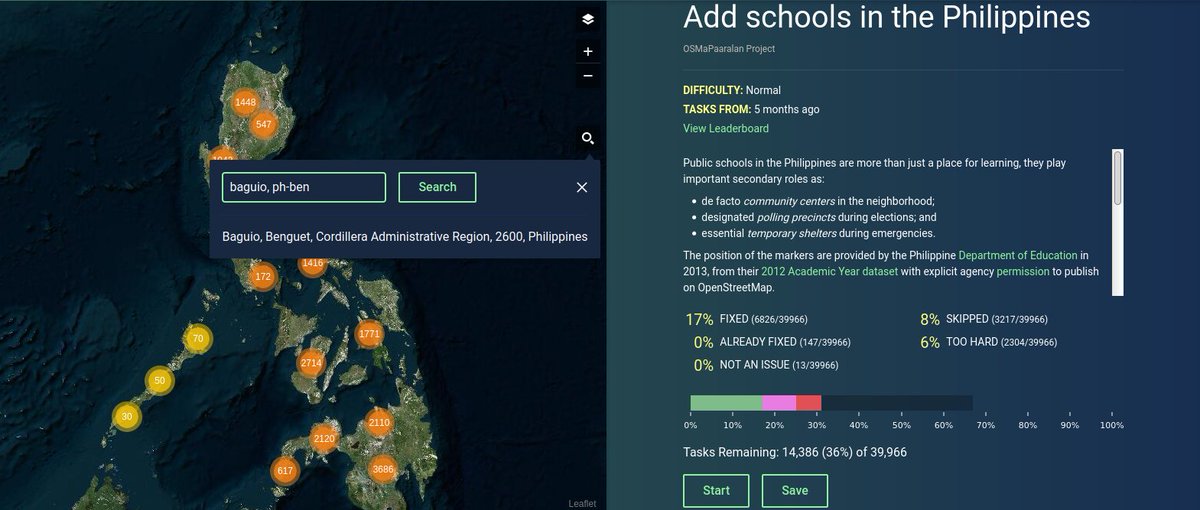Click cluster marker 2714
Image resolution: width=1200 pixels, height=510 pixels.
(x=311, y=363)
